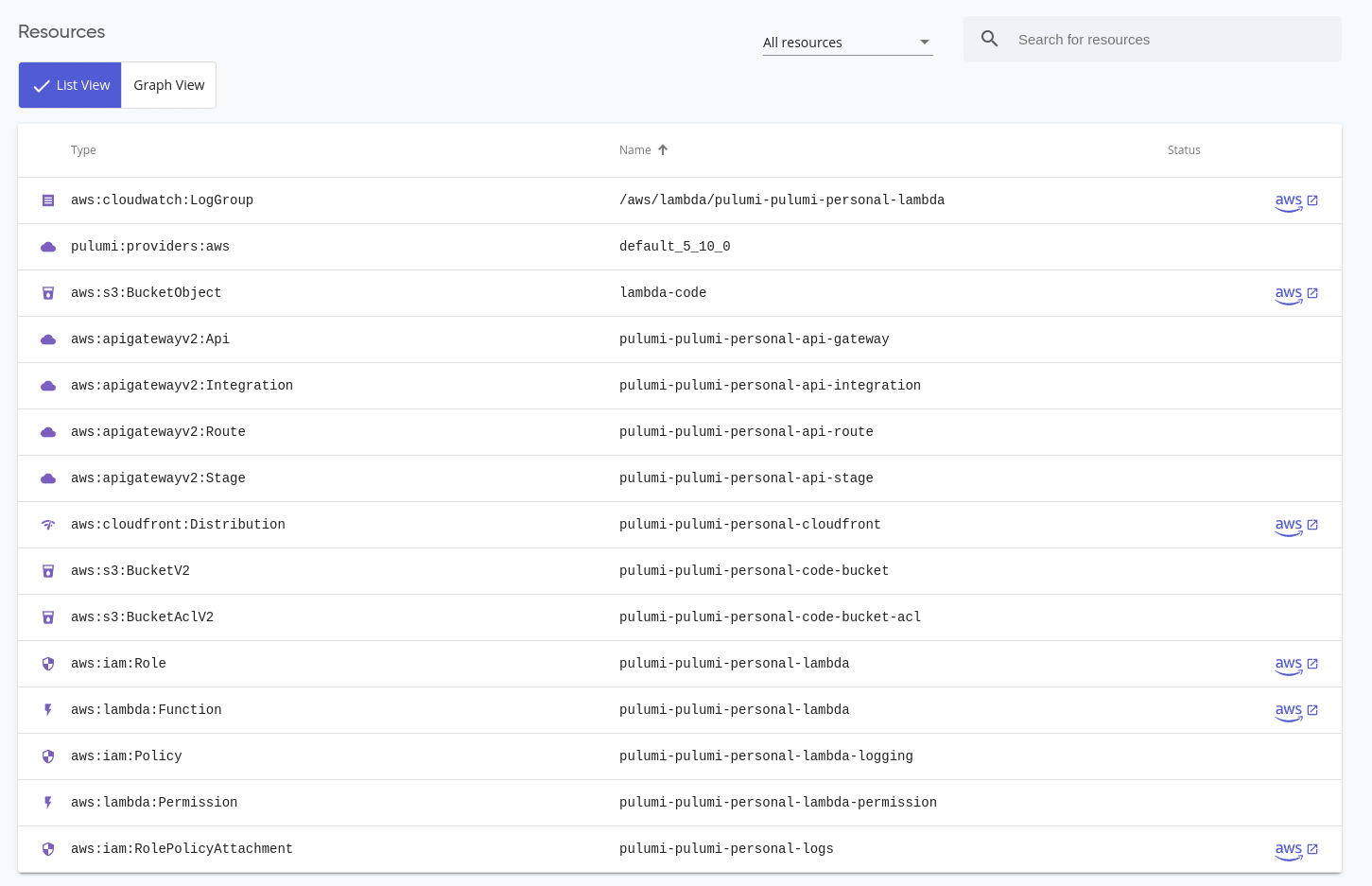Open AWS console link for lambda:Function row
The height and width of the screenshot is (886, 1372).
1296,711
